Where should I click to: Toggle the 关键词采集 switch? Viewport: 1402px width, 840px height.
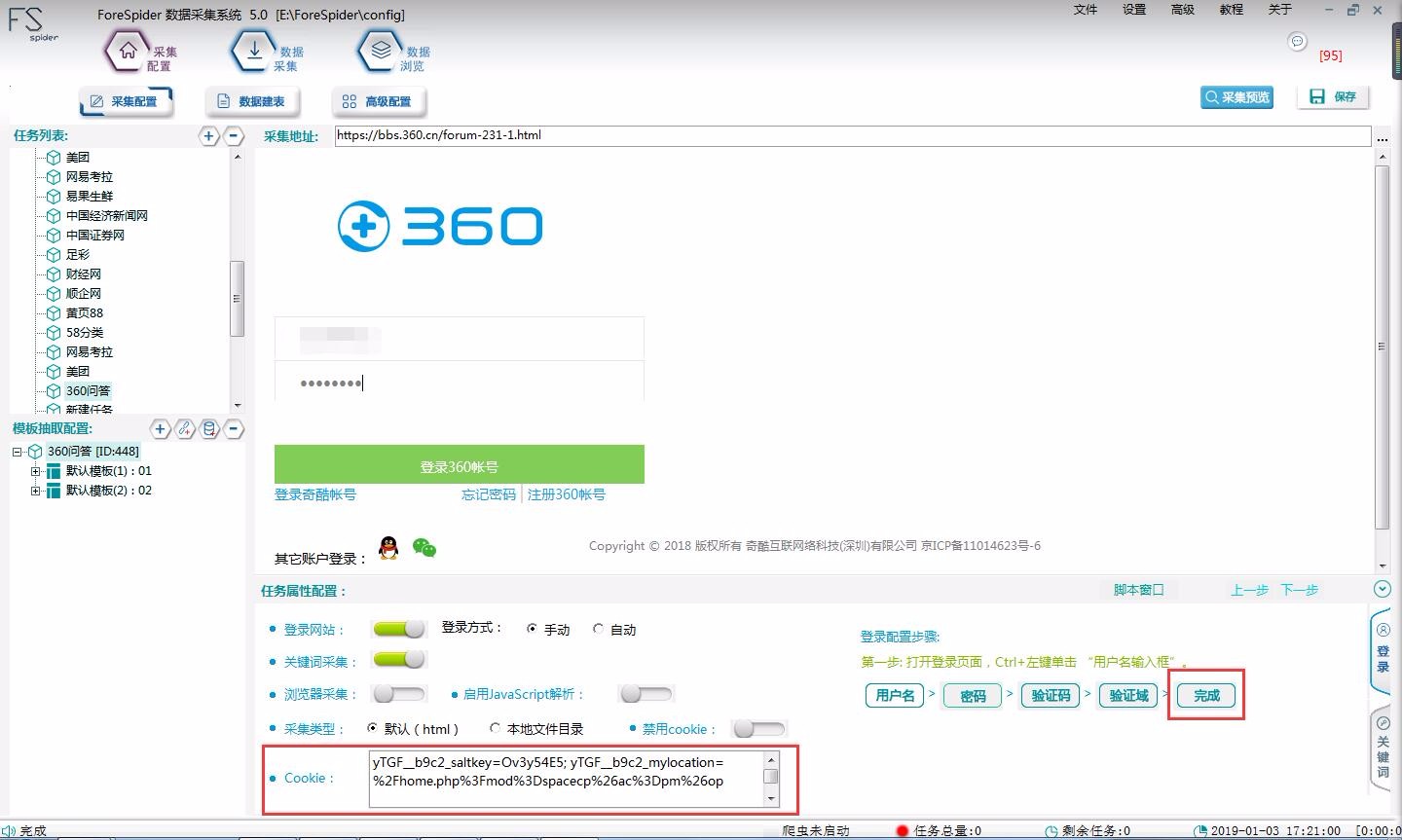coord(399,660)
